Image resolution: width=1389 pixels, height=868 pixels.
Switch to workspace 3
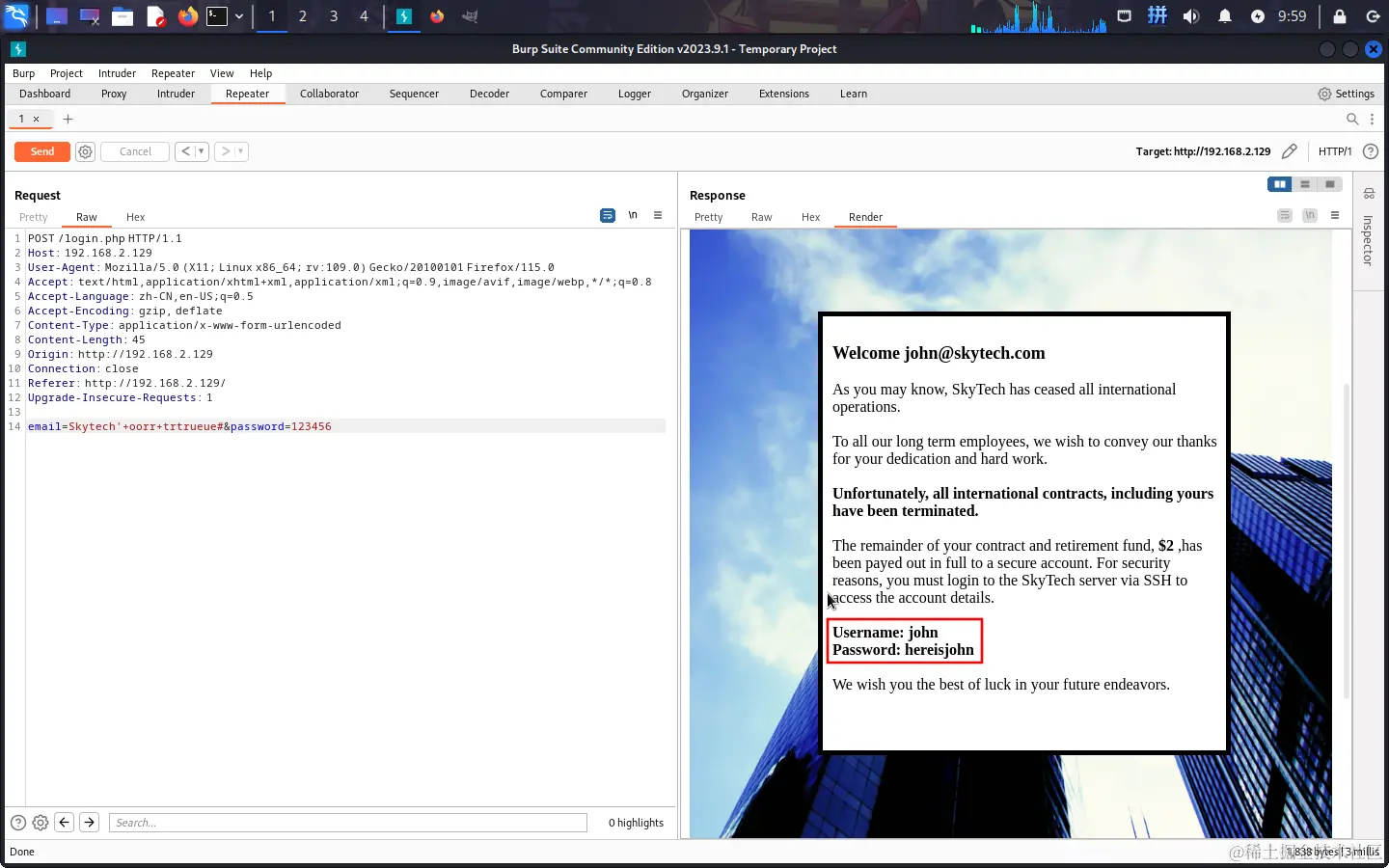(x=334, y=16)
